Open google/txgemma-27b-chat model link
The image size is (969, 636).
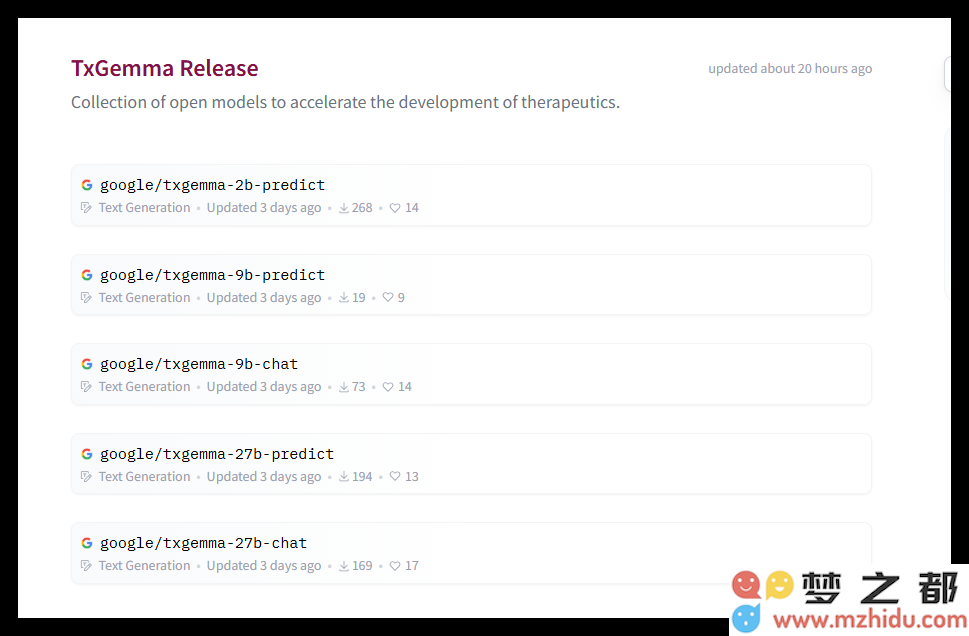click(x=203, y=543)
